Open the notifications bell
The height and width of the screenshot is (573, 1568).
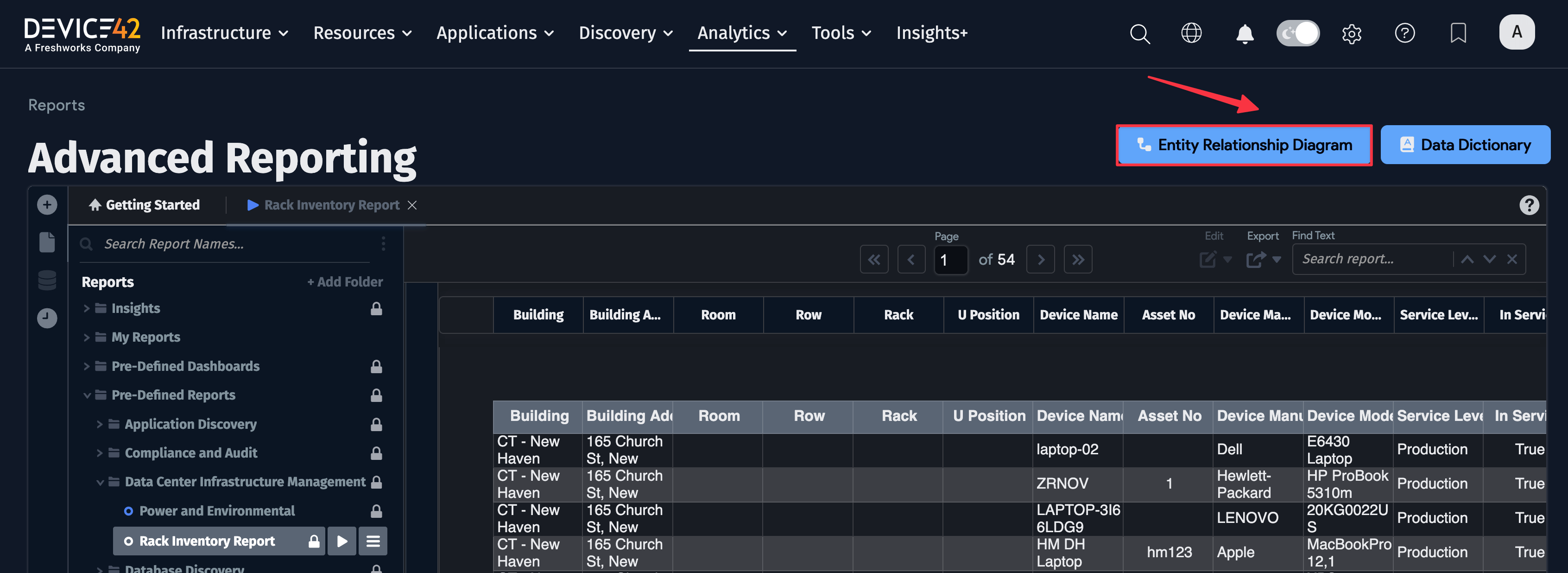pyautogui.click(x=1245, y=33)
